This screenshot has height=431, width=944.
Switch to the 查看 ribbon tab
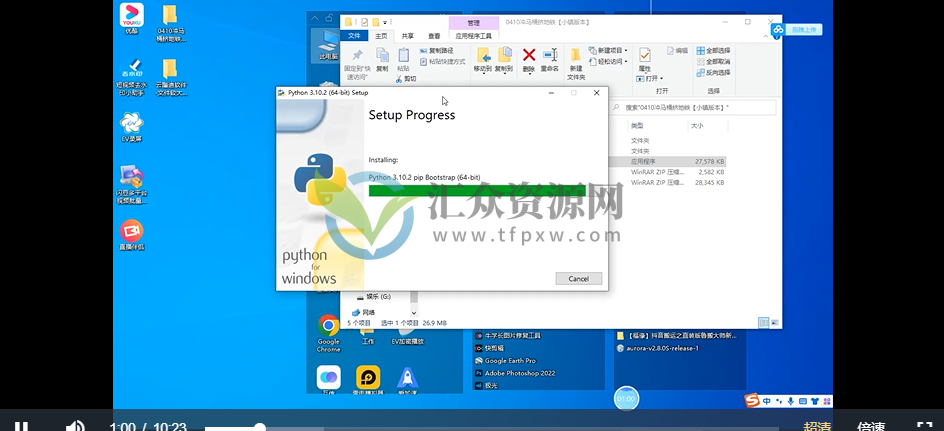[433, 35]
